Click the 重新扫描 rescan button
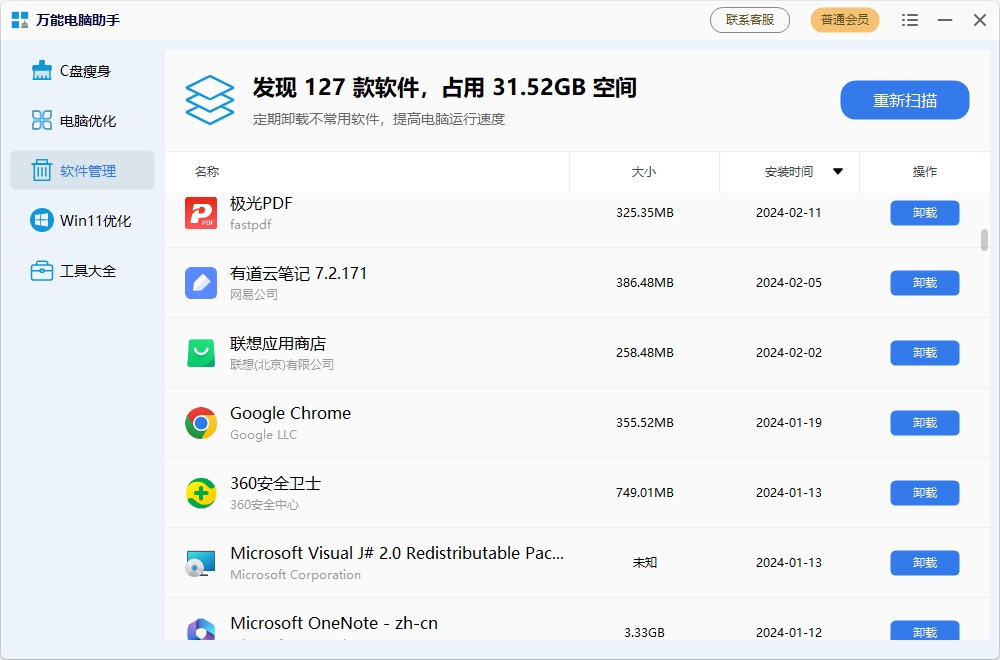The height and width of the screenshot is (660, 1000). [904, 100]
